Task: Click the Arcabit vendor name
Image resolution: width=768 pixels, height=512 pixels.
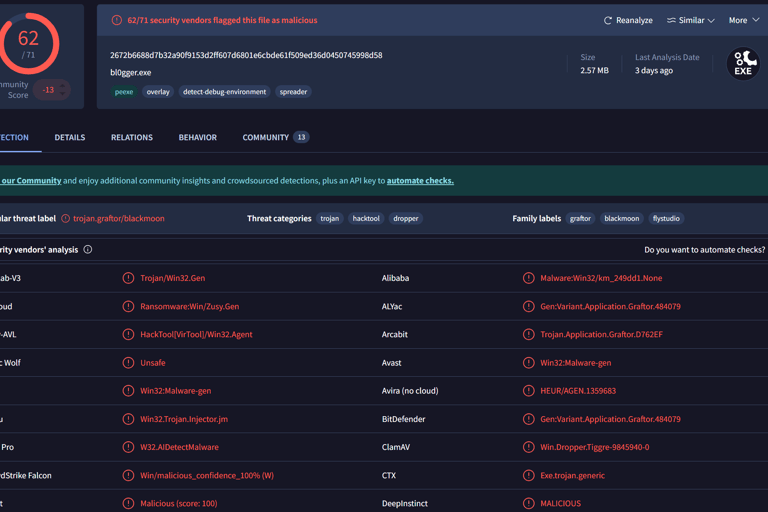Action: (x=395, y=335)
